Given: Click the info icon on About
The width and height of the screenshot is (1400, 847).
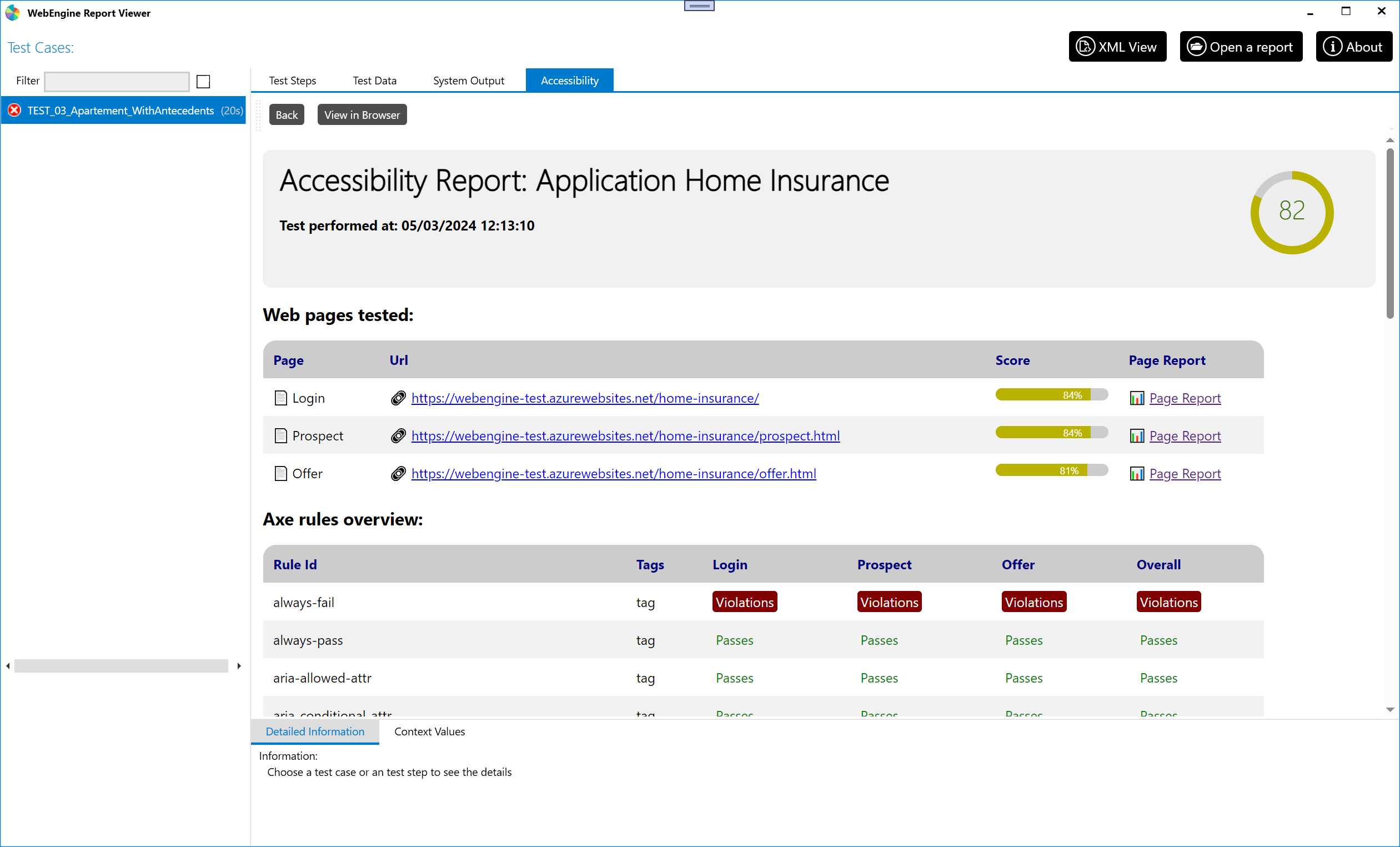Looking at the screenshot, I should point(1332,47).
